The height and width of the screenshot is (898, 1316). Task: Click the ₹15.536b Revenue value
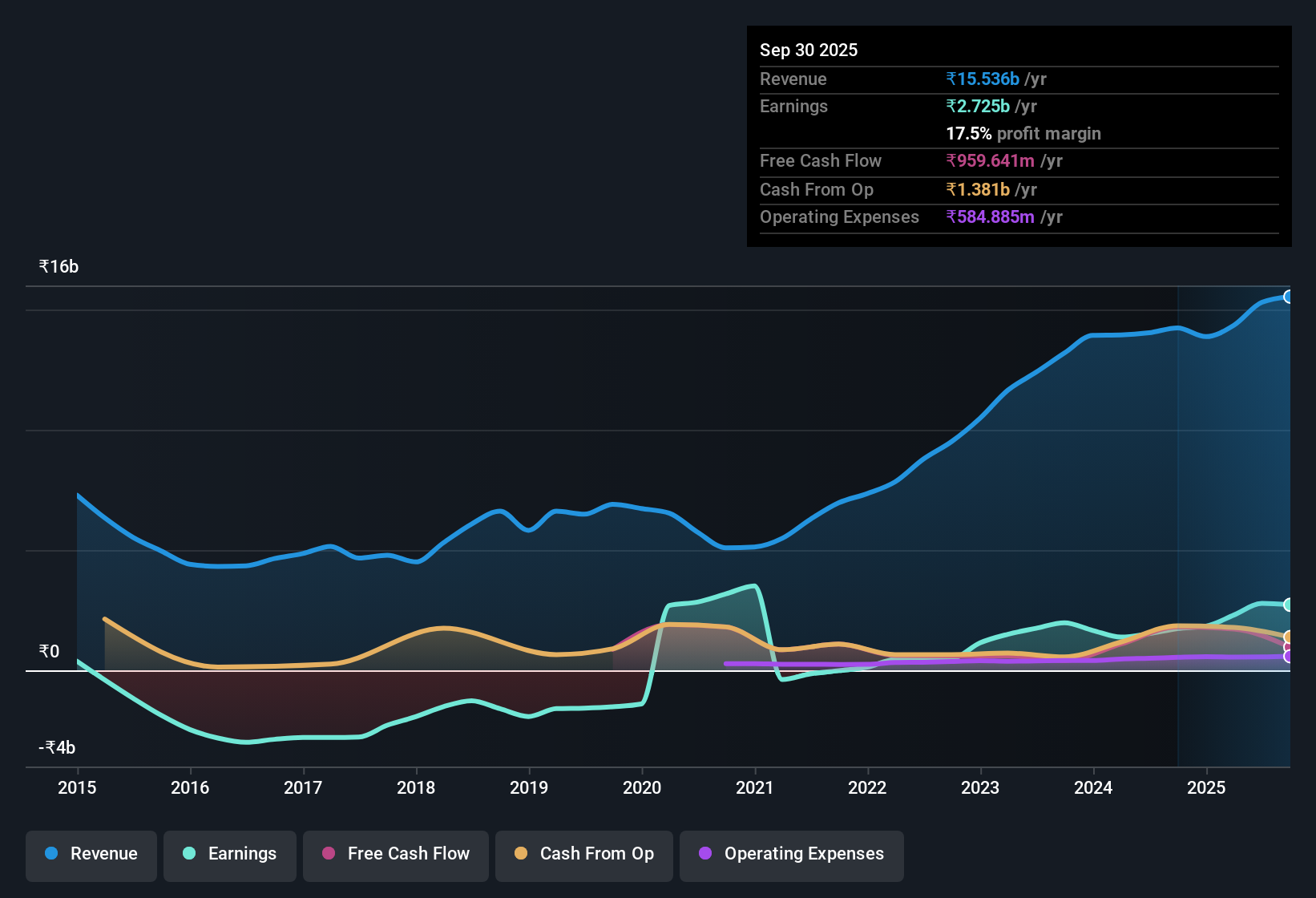[x=982, y=79]
